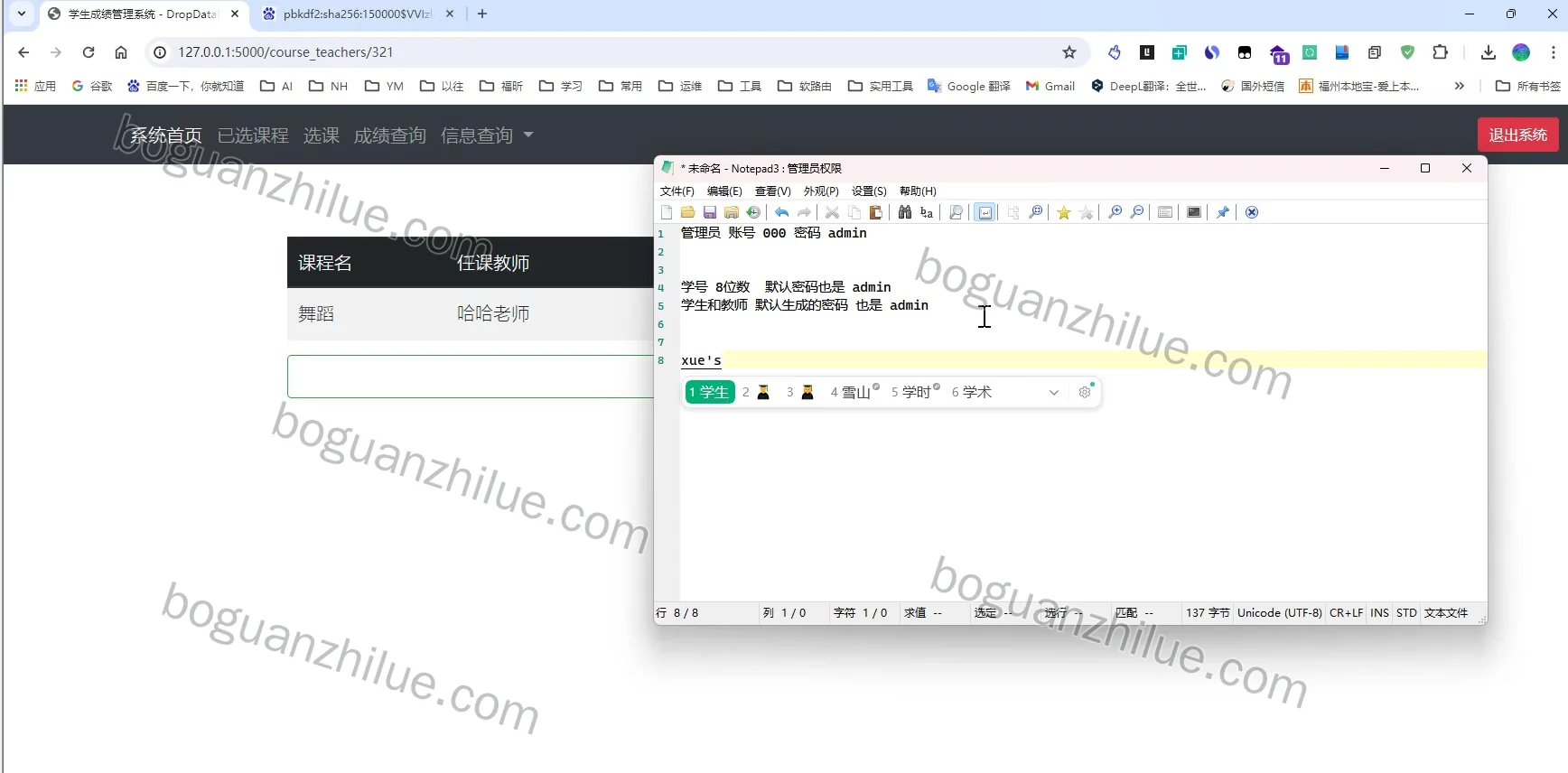Image resolution: width=1568 pixels, height=773 pixels.
Task: Toggle INS insert mode in status bar
Action: (1379, 613)
